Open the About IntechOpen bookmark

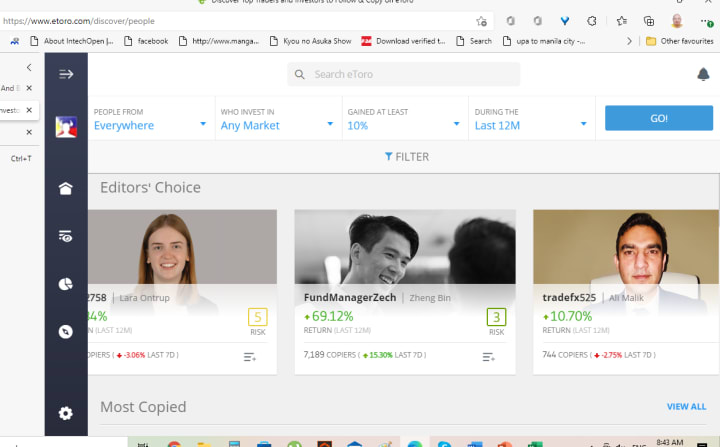click(x=72, y=41)
